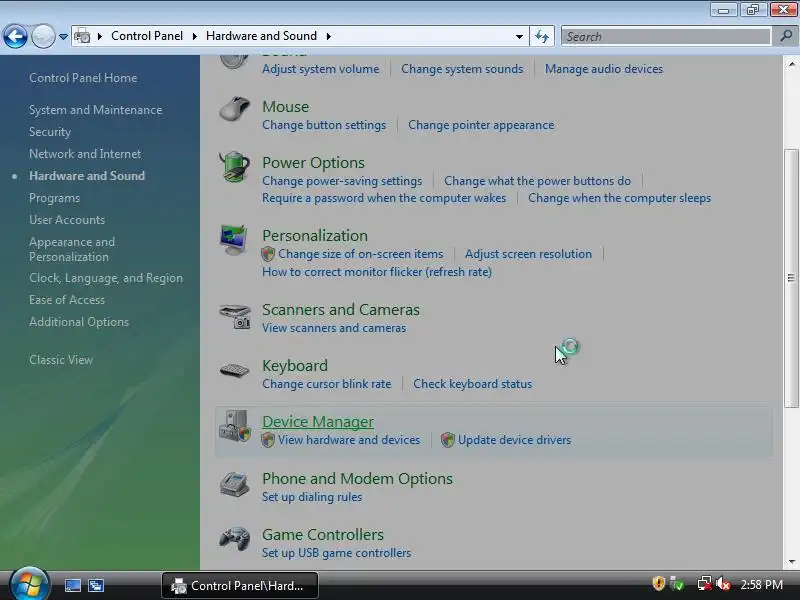Open Change power-saving settings
Image resolution: width=800 pixels, height=600 pixels.
[342, 181]
